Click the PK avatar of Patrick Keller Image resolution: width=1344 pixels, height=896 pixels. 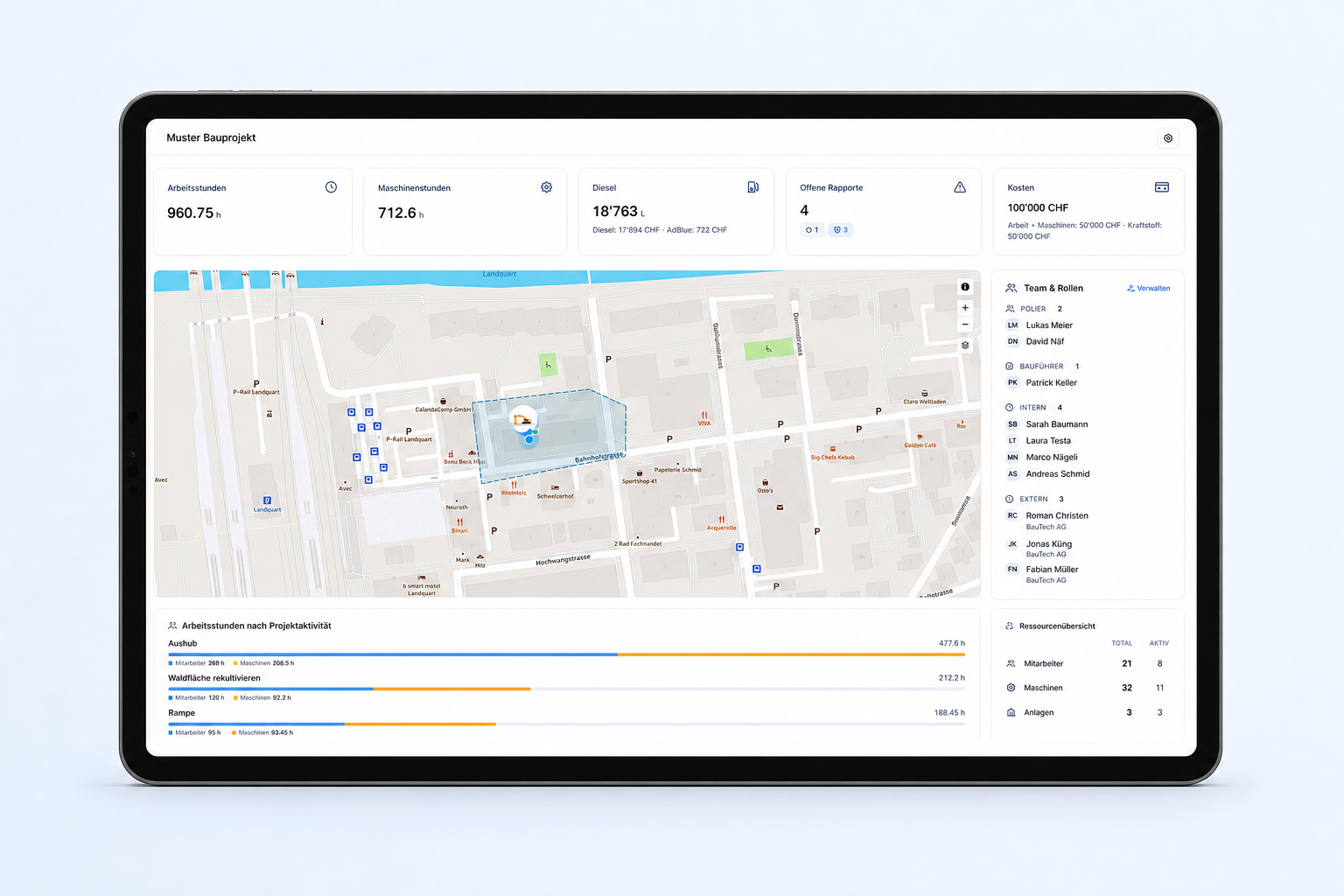[1012, 383]
